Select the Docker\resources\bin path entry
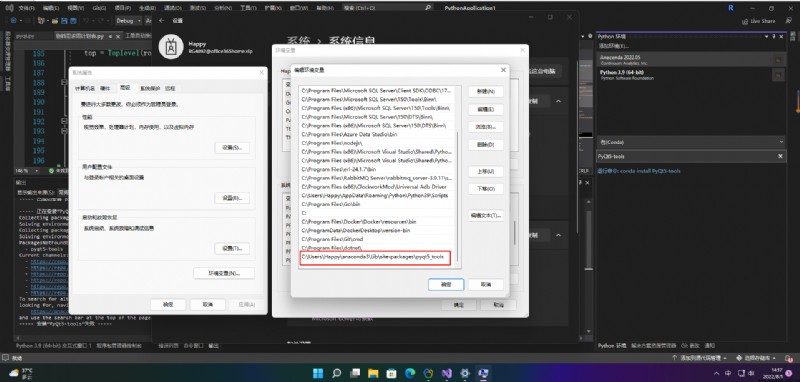This screenshot has width=800, height=382. tap(377, 222)
